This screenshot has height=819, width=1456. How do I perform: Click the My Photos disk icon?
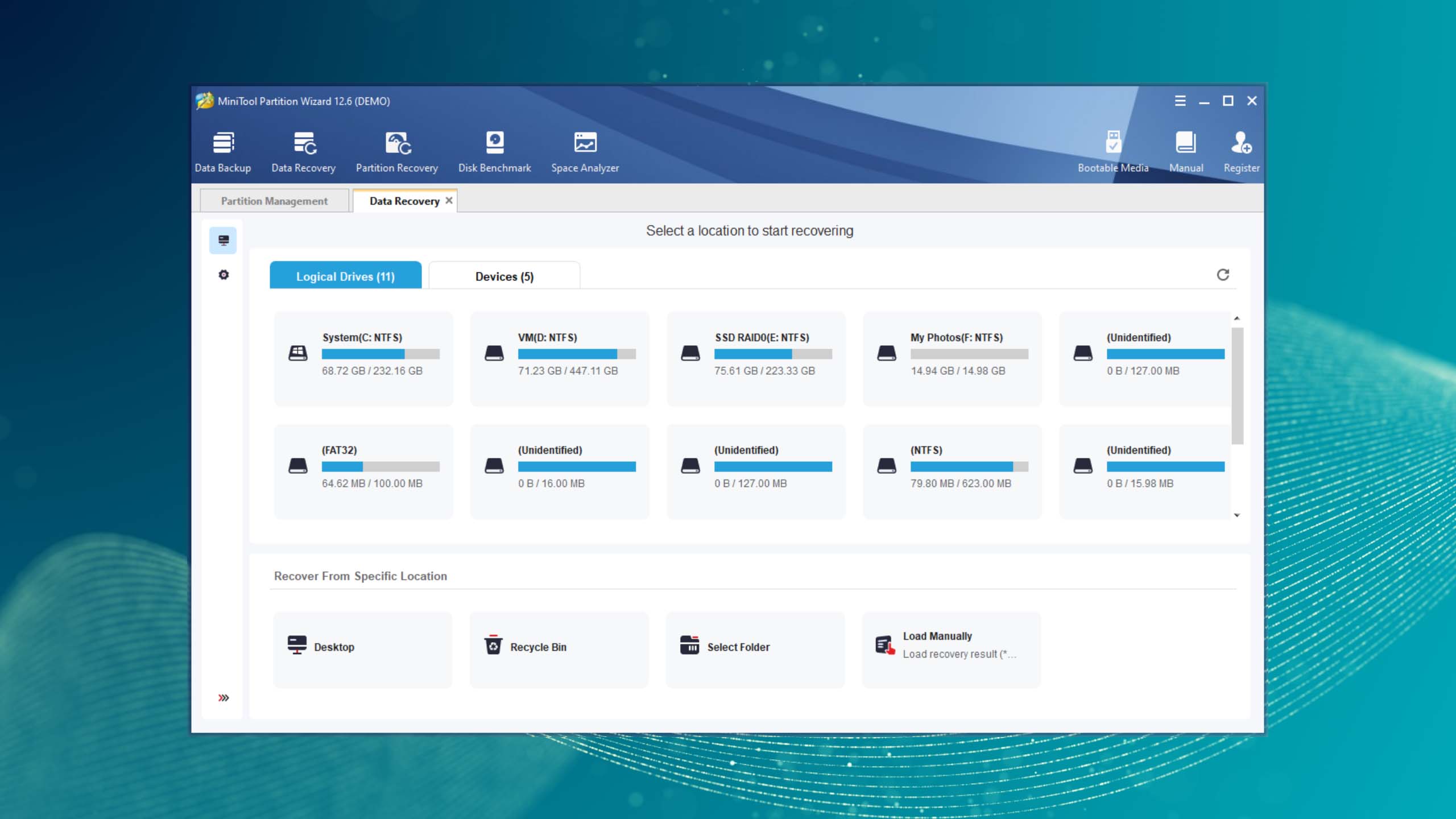[x=886, y=353]
